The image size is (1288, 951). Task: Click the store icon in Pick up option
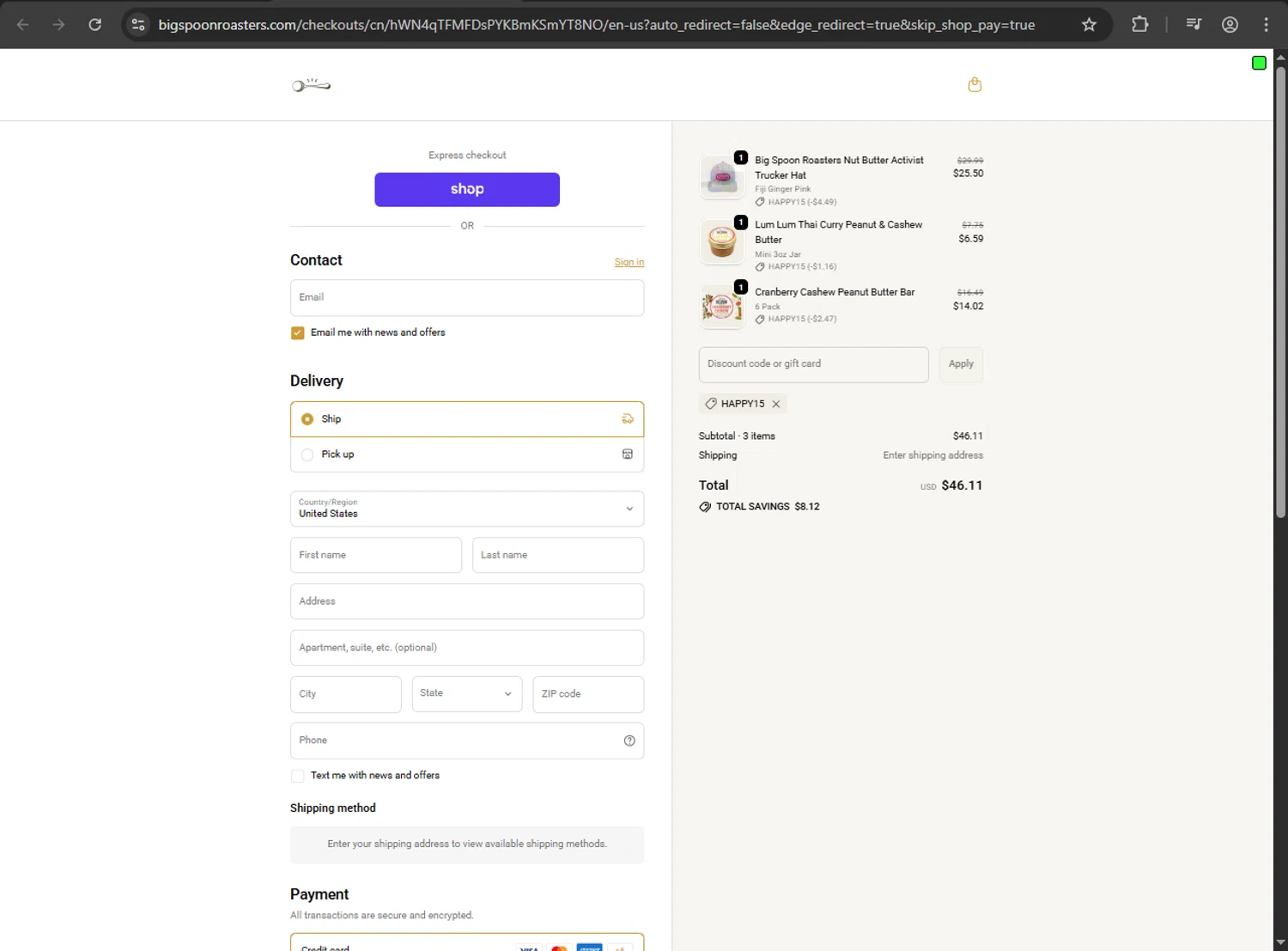pos(628,454)
